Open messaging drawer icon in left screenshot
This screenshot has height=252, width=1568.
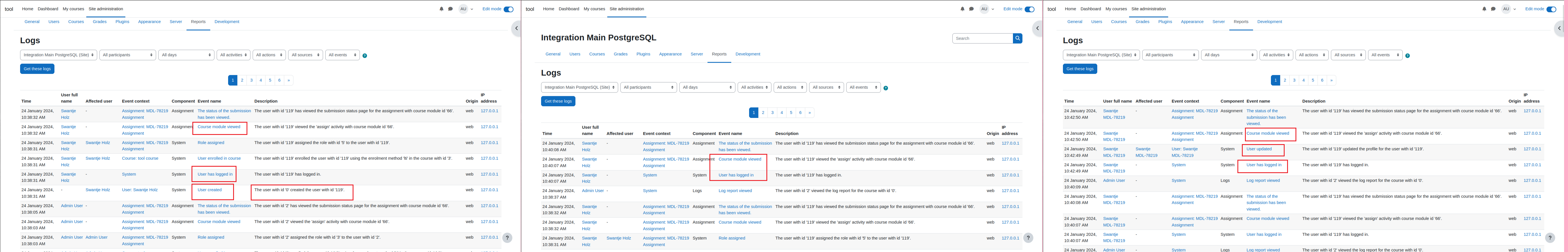coord(450,9)
